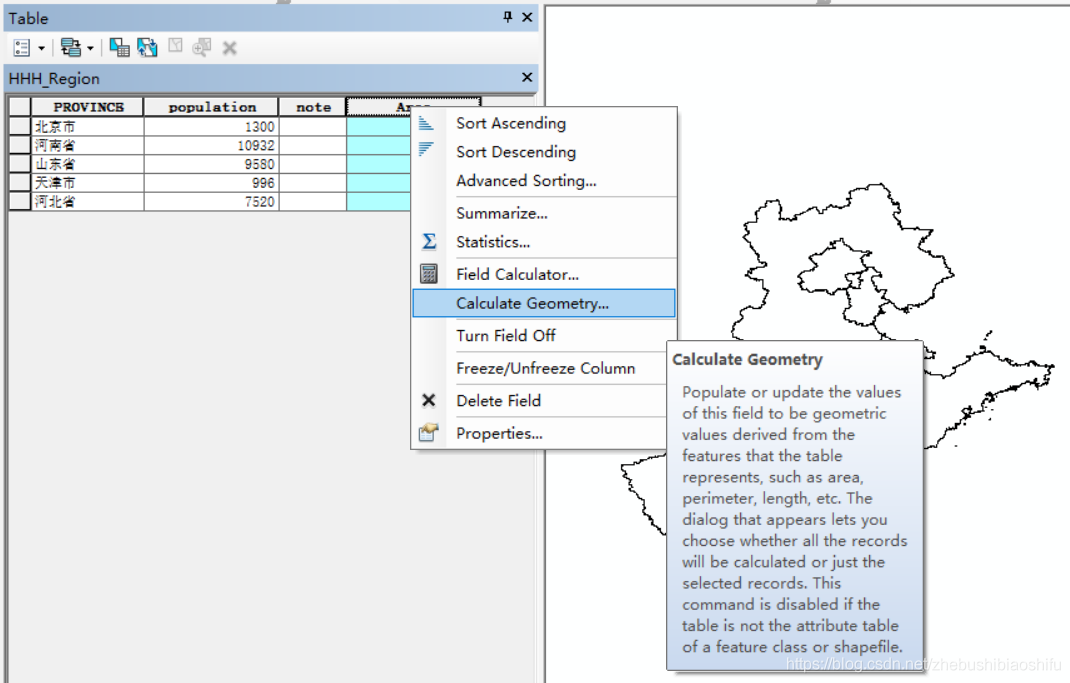The width and height of the screenshot is (1070, 683).
Task: Close the HHH_Region attribute table
Action: [526, 77]
